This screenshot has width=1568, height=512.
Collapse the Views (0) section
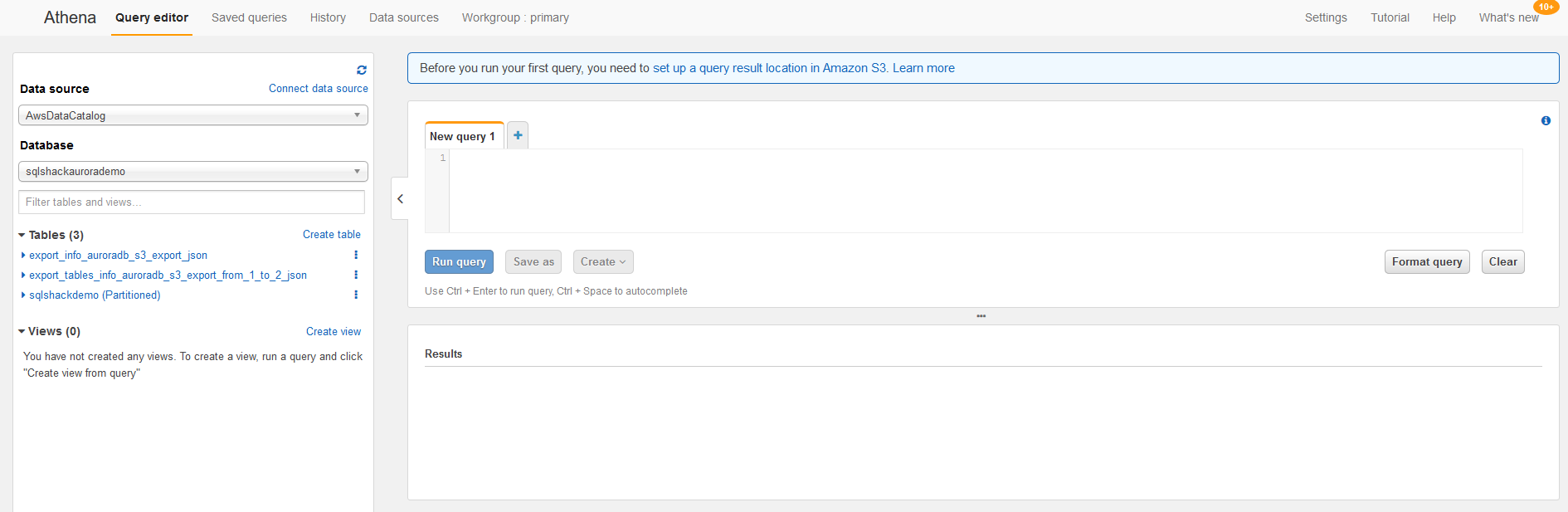click(22, 332)
